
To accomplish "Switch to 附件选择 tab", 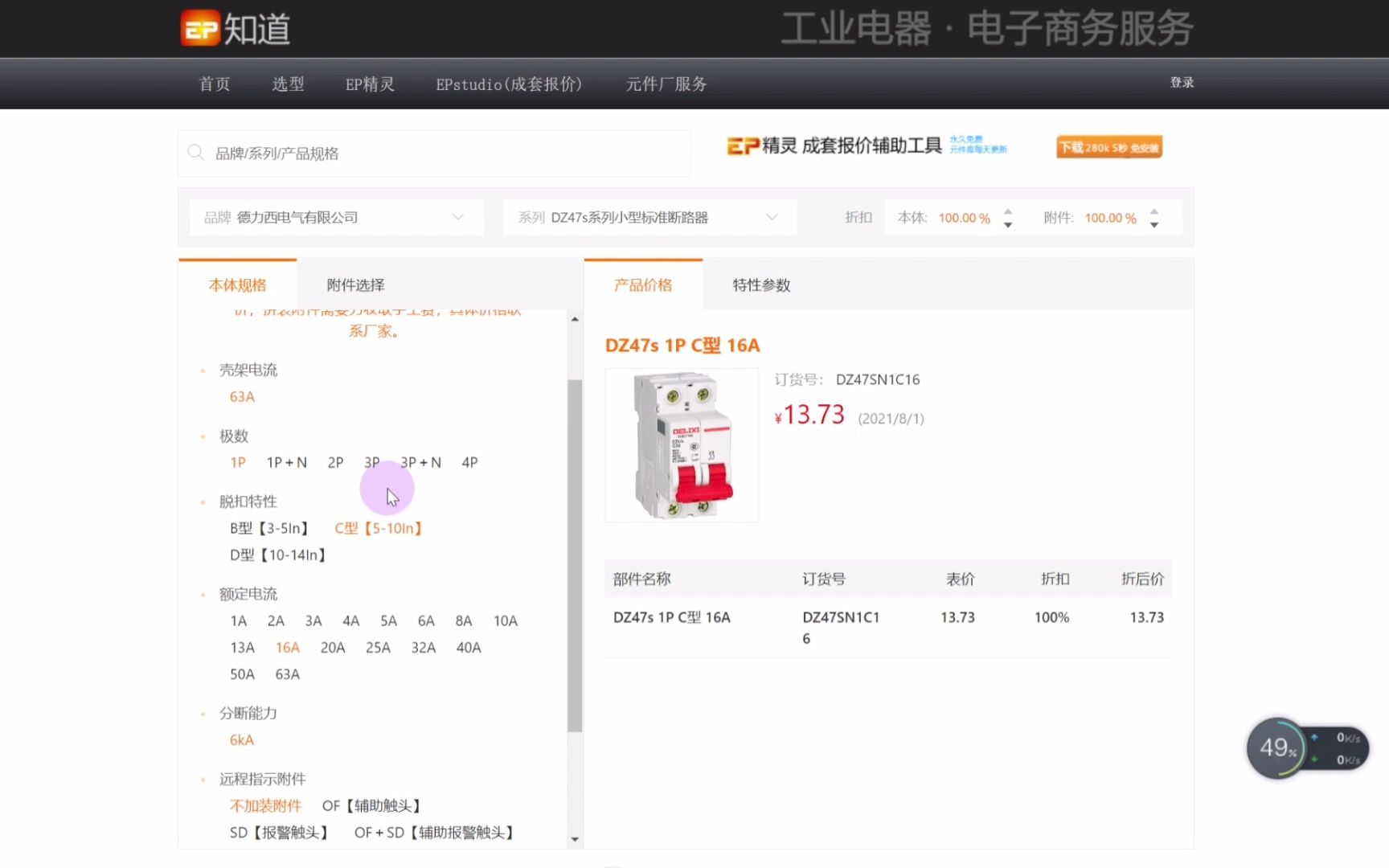I will pos(355,285).
